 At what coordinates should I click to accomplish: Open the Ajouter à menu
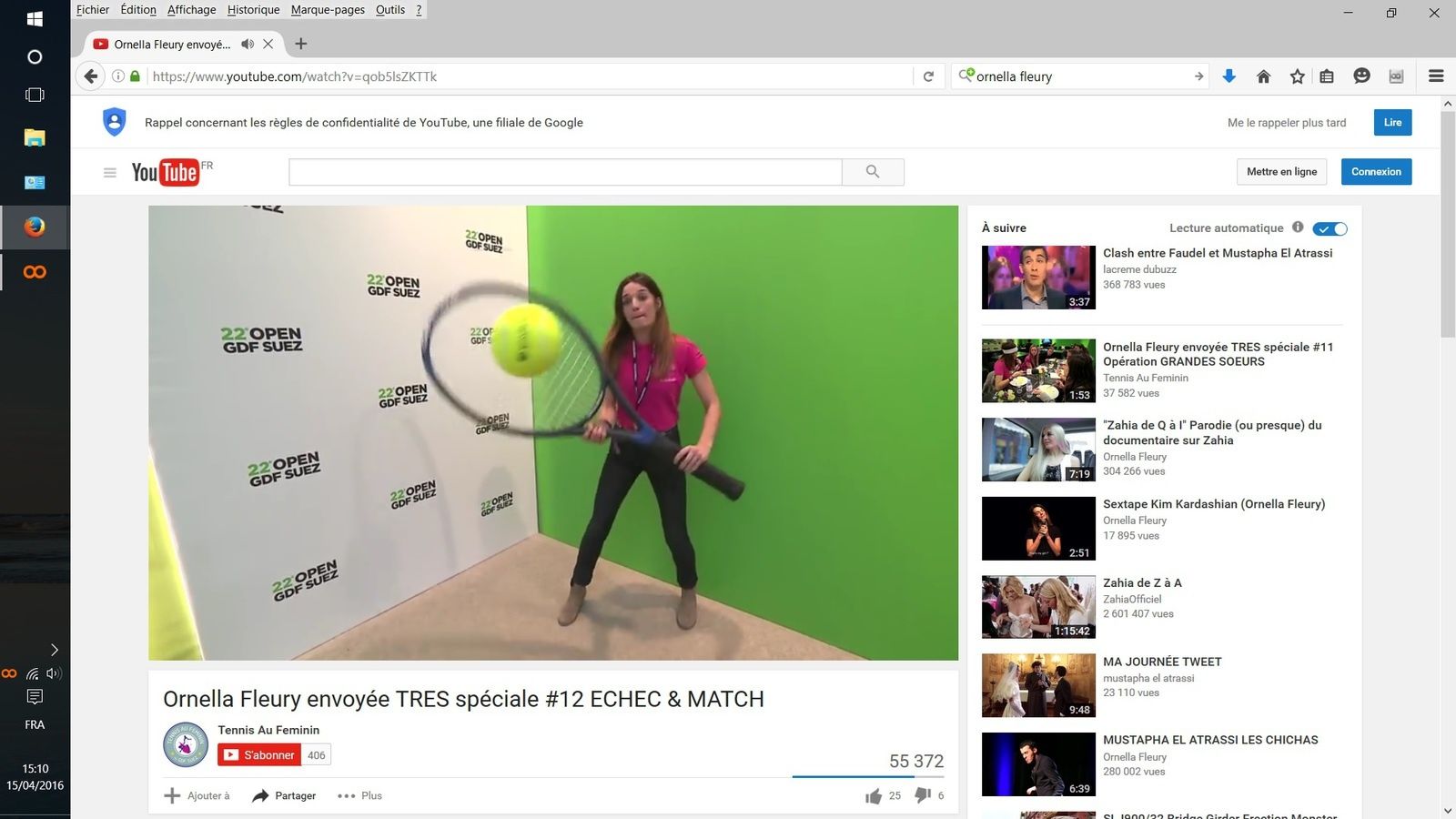tap(197, 796)
